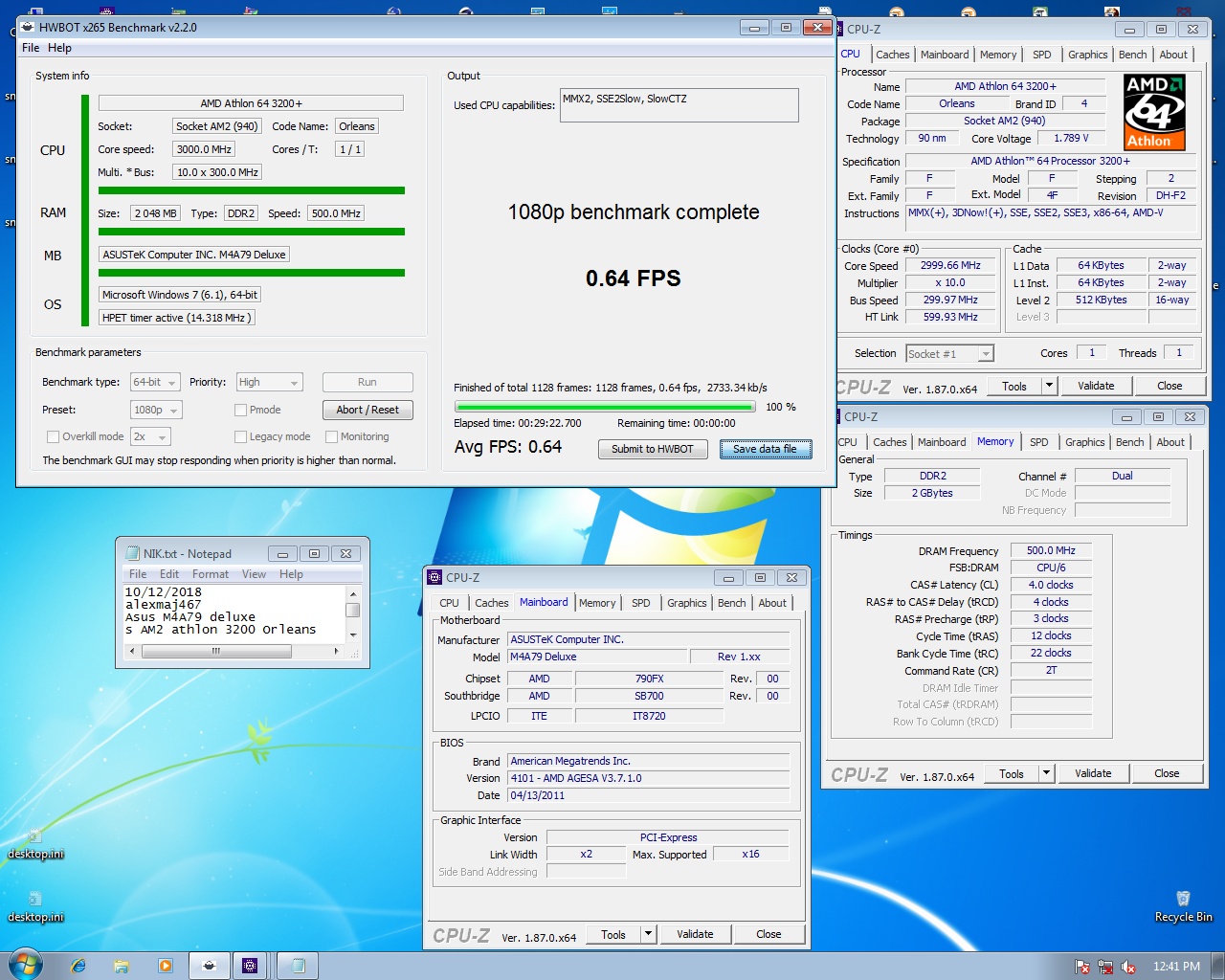
Task: Open Windows Explorer folder taskbar icon
Action: (x=122, y=966)
